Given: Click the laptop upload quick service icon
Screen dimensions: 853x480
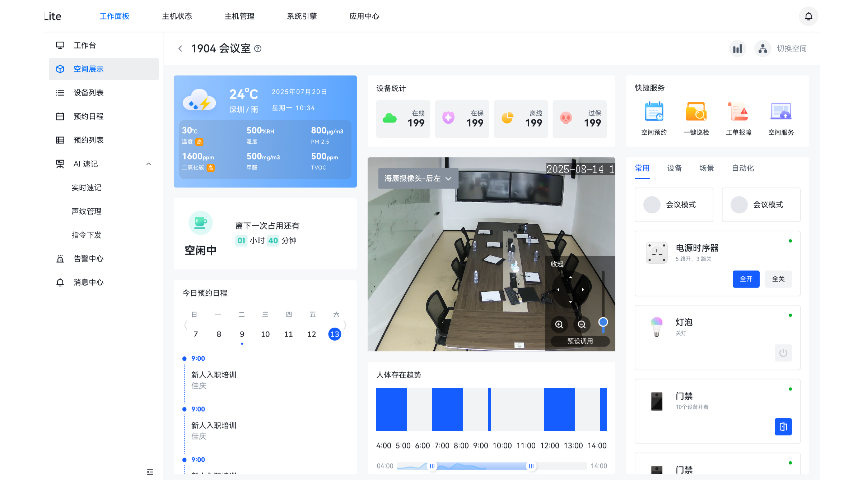Looking at the screenshot, I should coord(781,112).
